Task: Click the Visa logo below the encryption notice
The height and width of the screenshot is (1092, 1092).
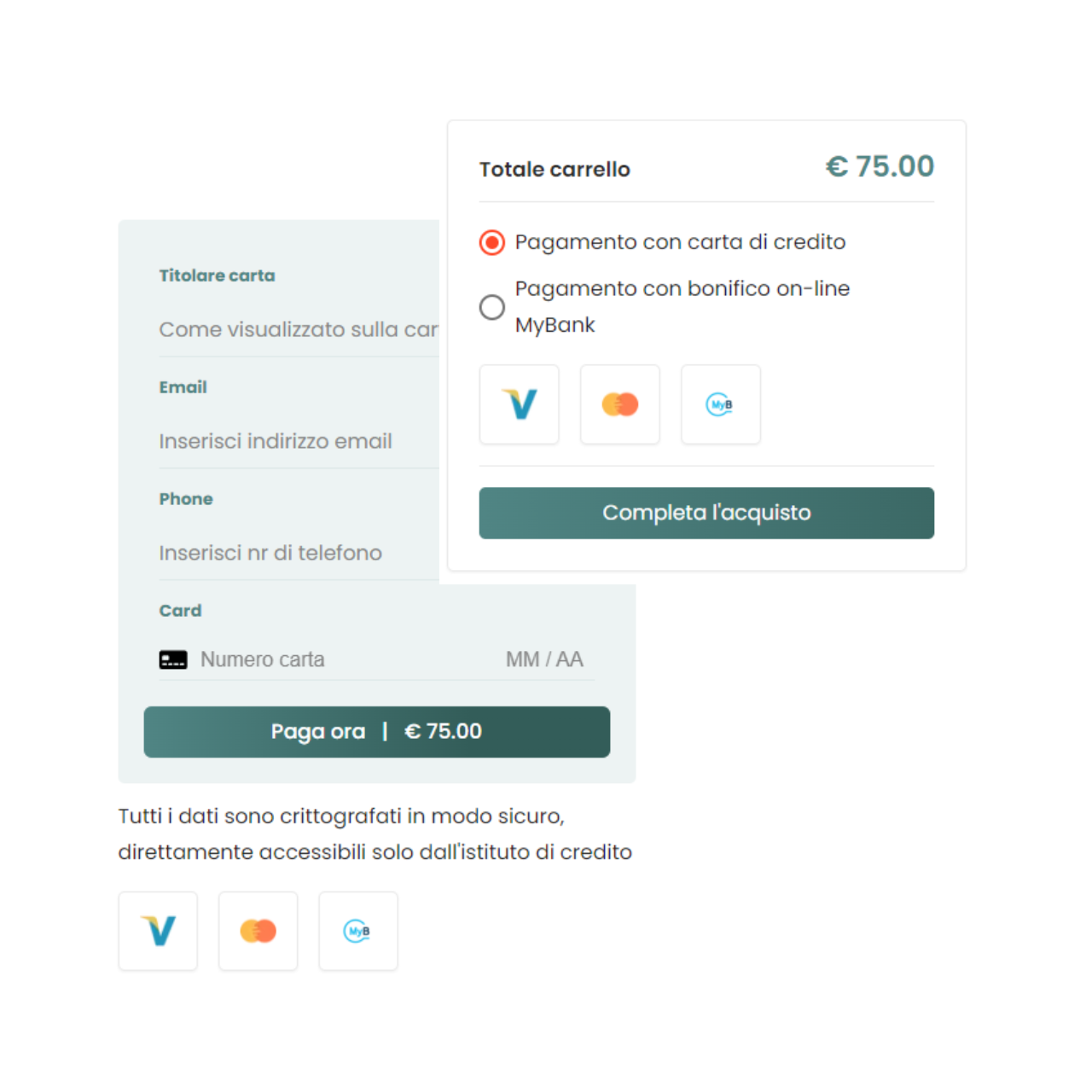Action: tap(158, 931)
